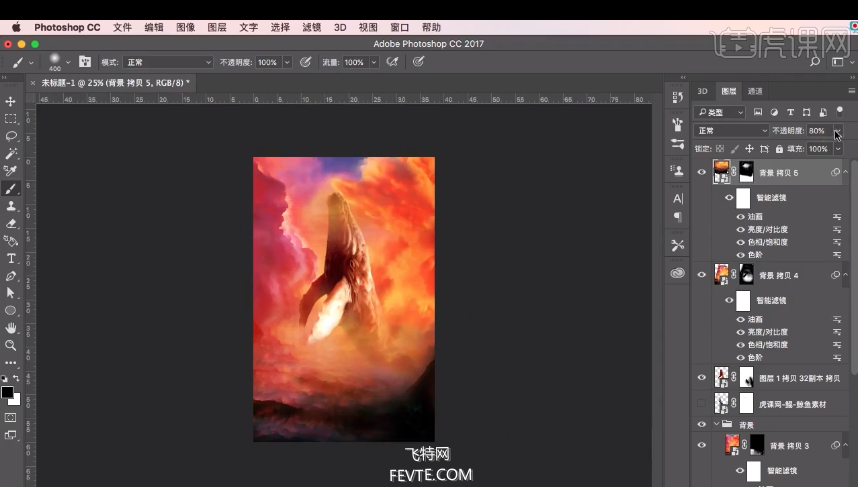Toggle Quick Mask mode icon

(x=10, y=418)
